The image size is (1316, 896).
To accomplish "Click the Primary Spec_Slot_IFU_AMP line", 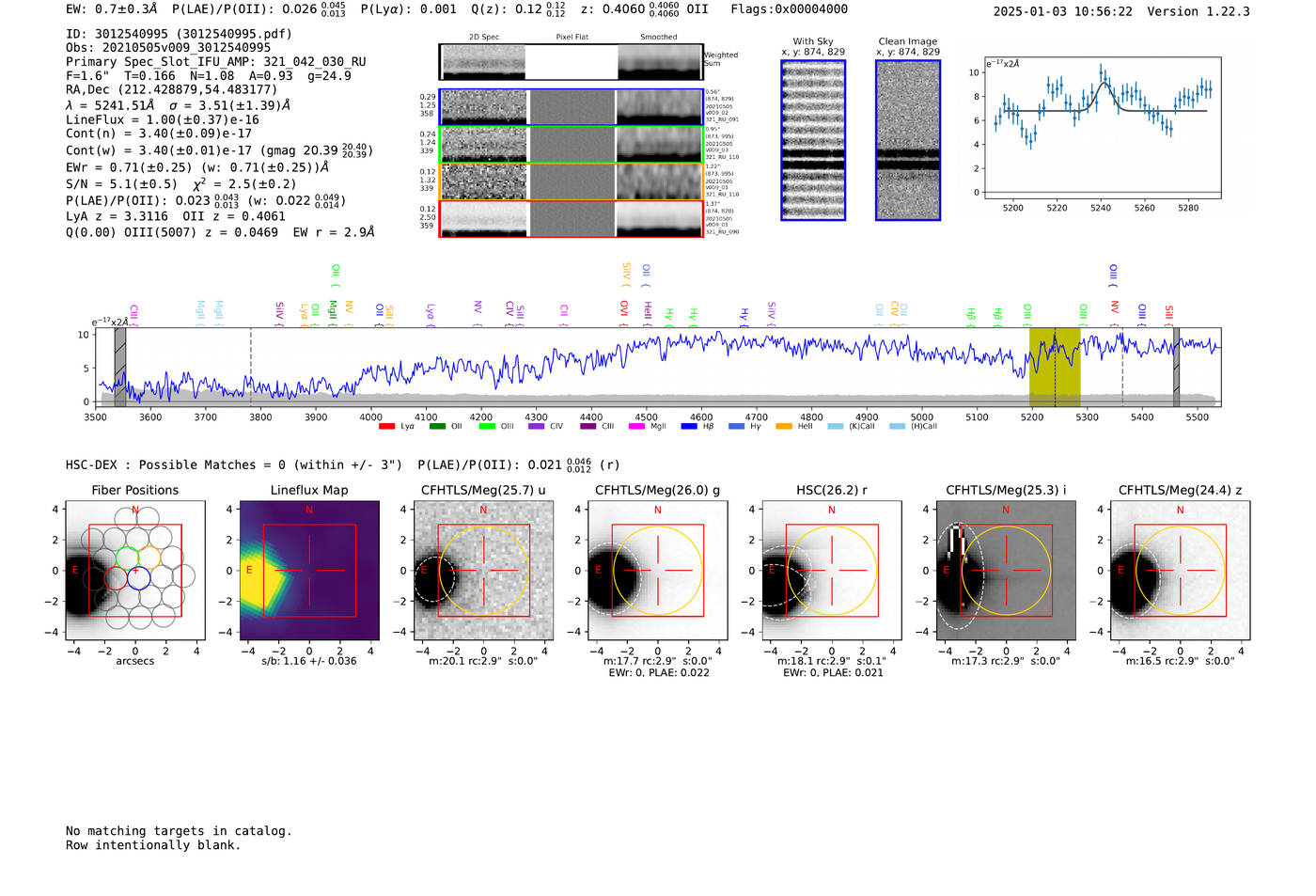I will click(x=216, y=62).
